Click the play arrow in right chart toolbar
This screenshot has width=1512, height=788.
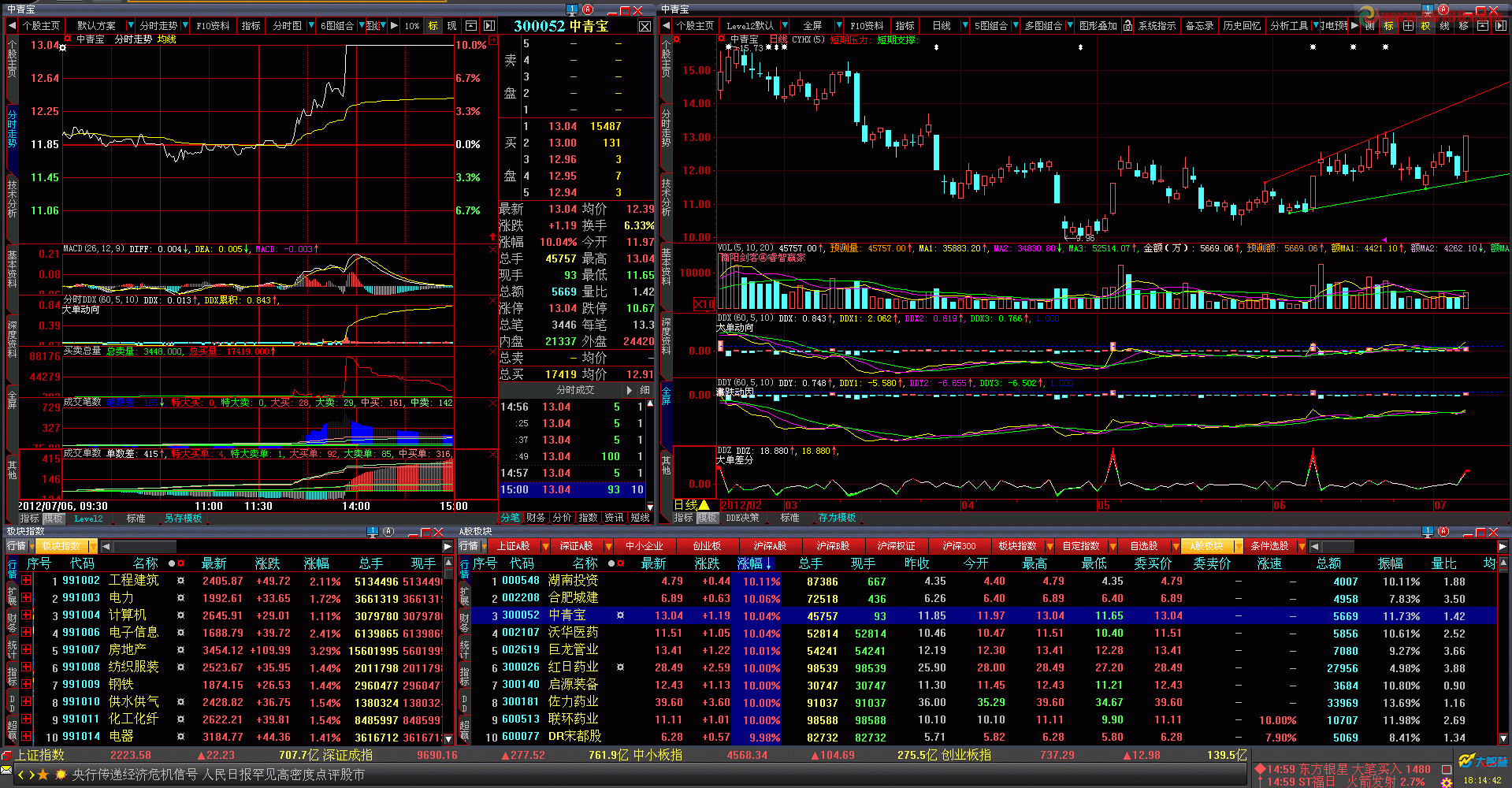coord(1354,26)
